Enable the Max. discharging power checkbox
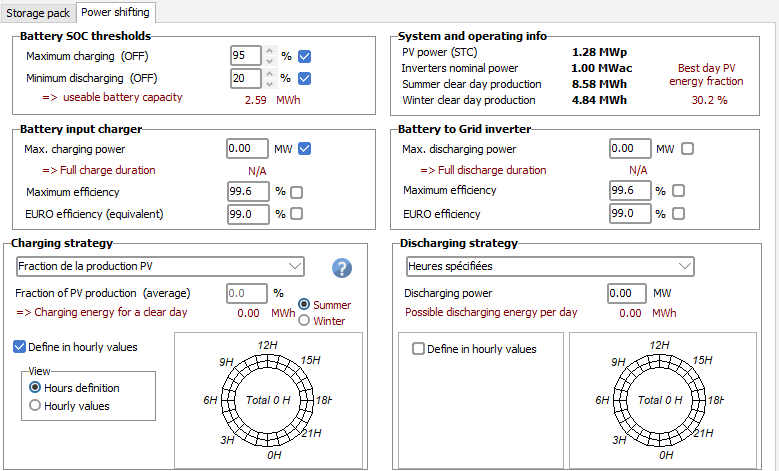This screenshot has height=471, width=779. pos(687,149)
